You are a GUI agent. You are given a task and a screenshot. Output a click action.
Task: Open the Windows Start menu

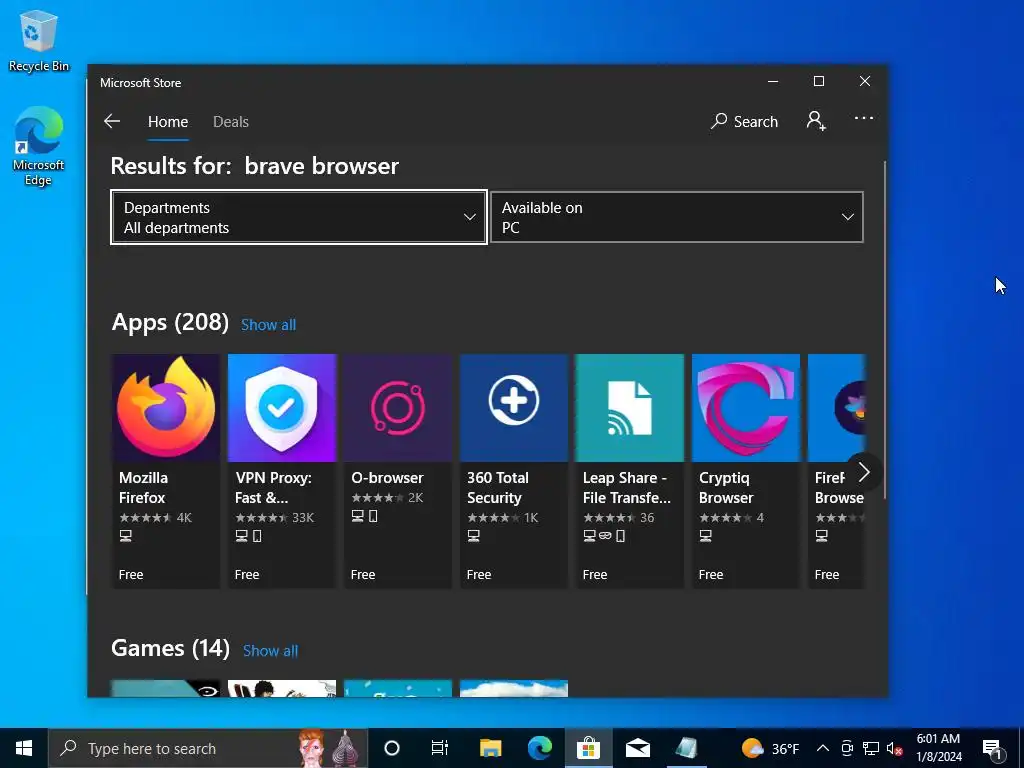click(24, 748)
